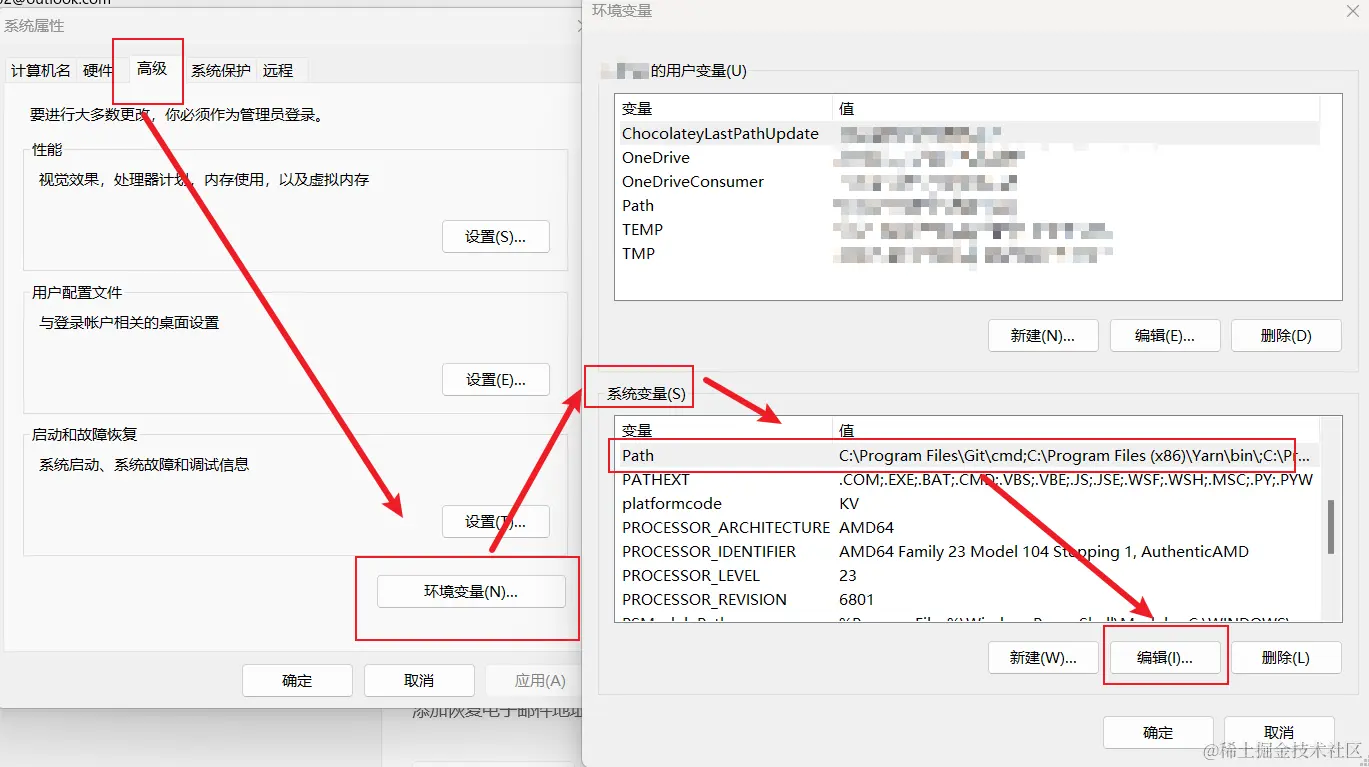
Task: Open user profile settings via 设置(E) button
Action: pyautogui.click(x=495, y=379)
